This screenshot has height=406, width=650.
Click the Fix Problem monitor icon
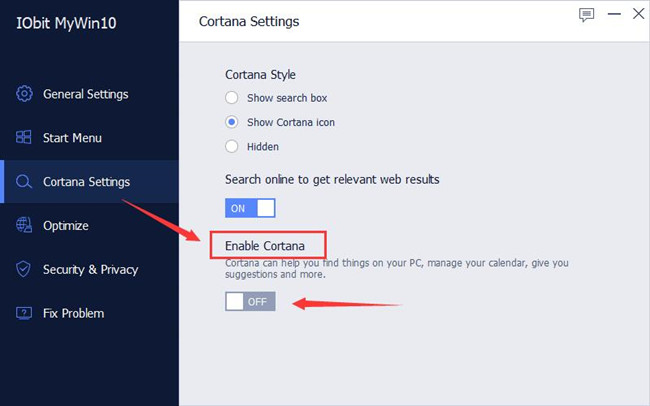pos(24,313)
